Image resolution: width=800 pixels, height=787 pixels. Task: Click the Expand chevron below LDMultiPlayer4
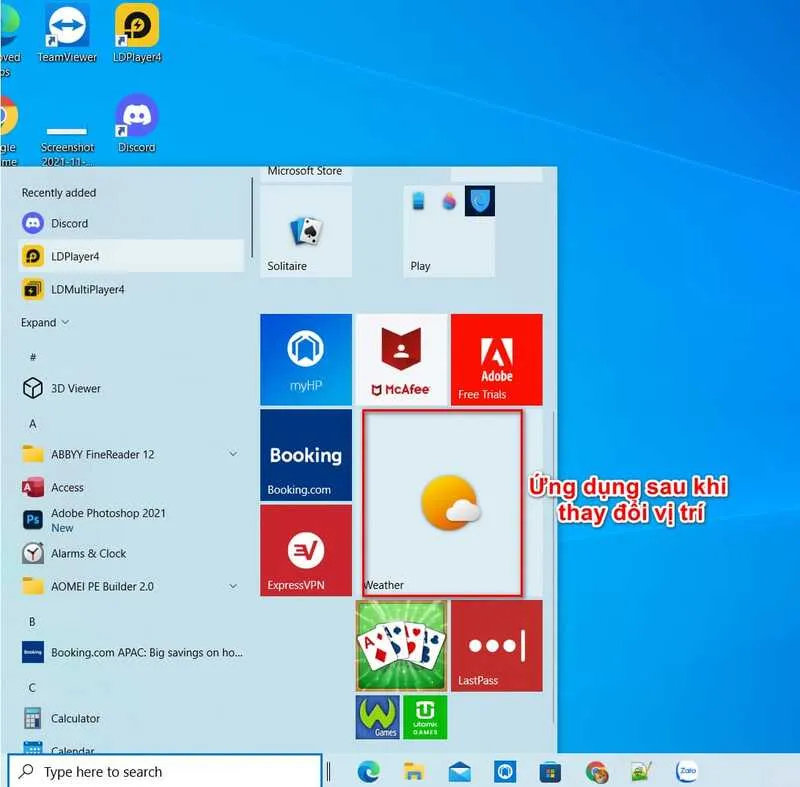tap(43, 322)
